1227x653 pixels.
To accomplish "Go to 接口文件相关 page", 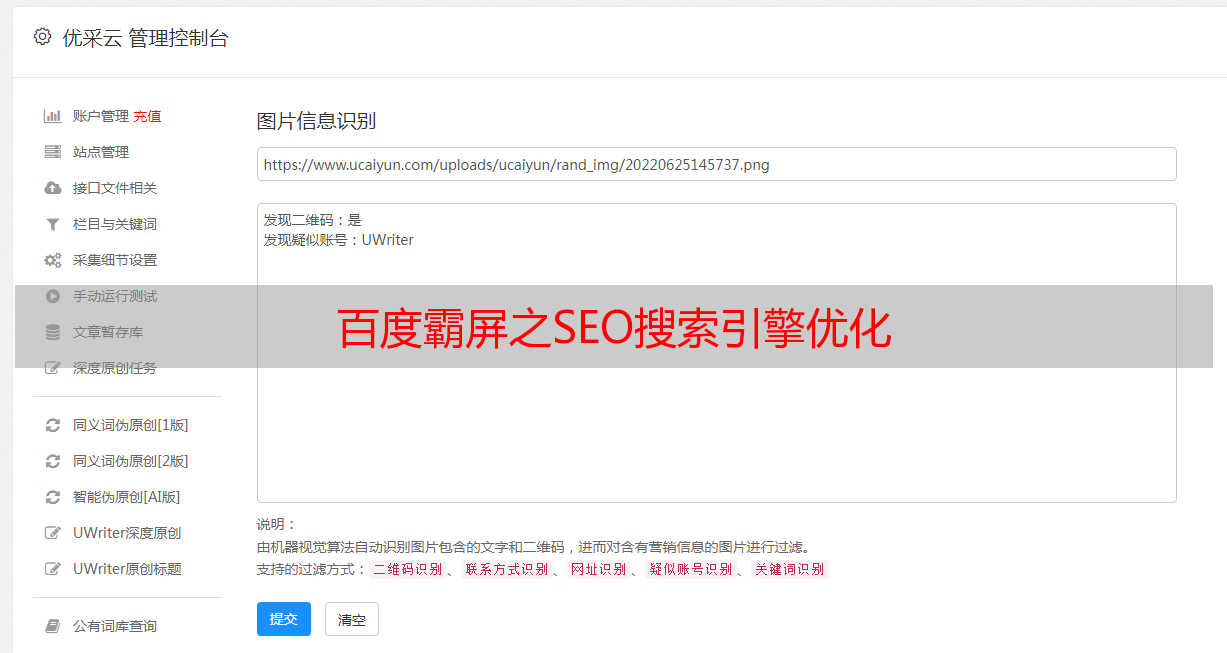I will (x=115, y=188).
